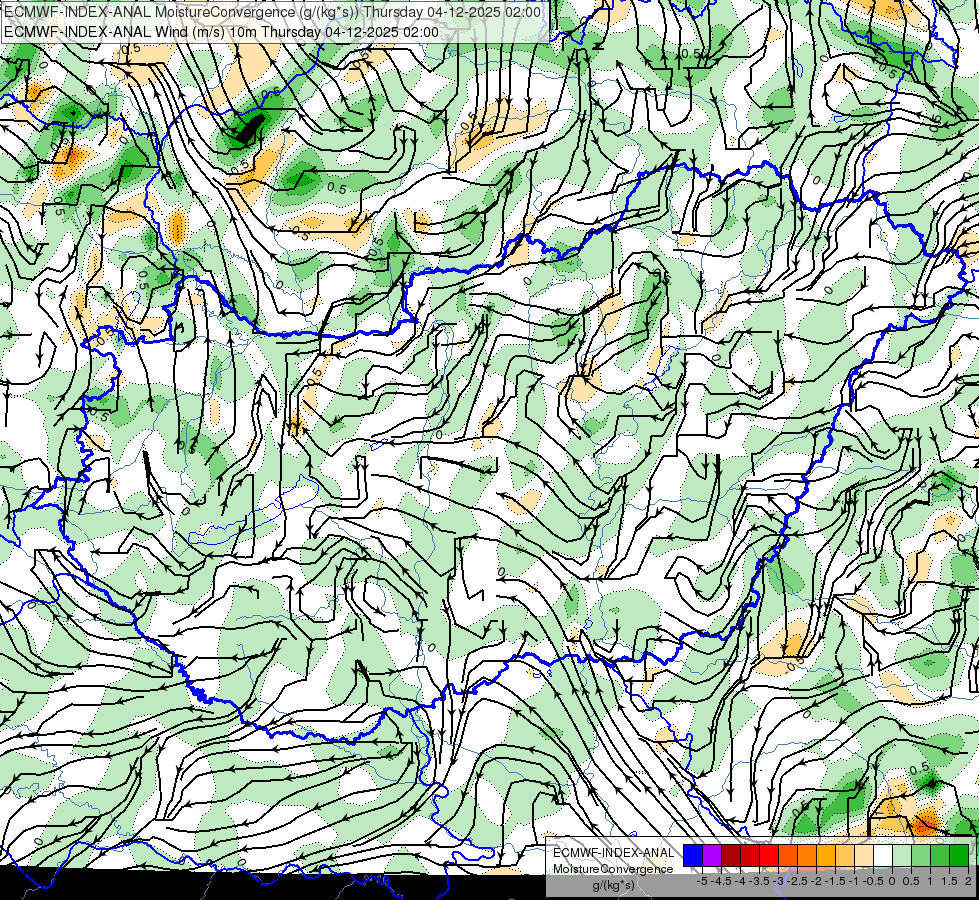Click the 2 value on legend scale

pos(968,881)
